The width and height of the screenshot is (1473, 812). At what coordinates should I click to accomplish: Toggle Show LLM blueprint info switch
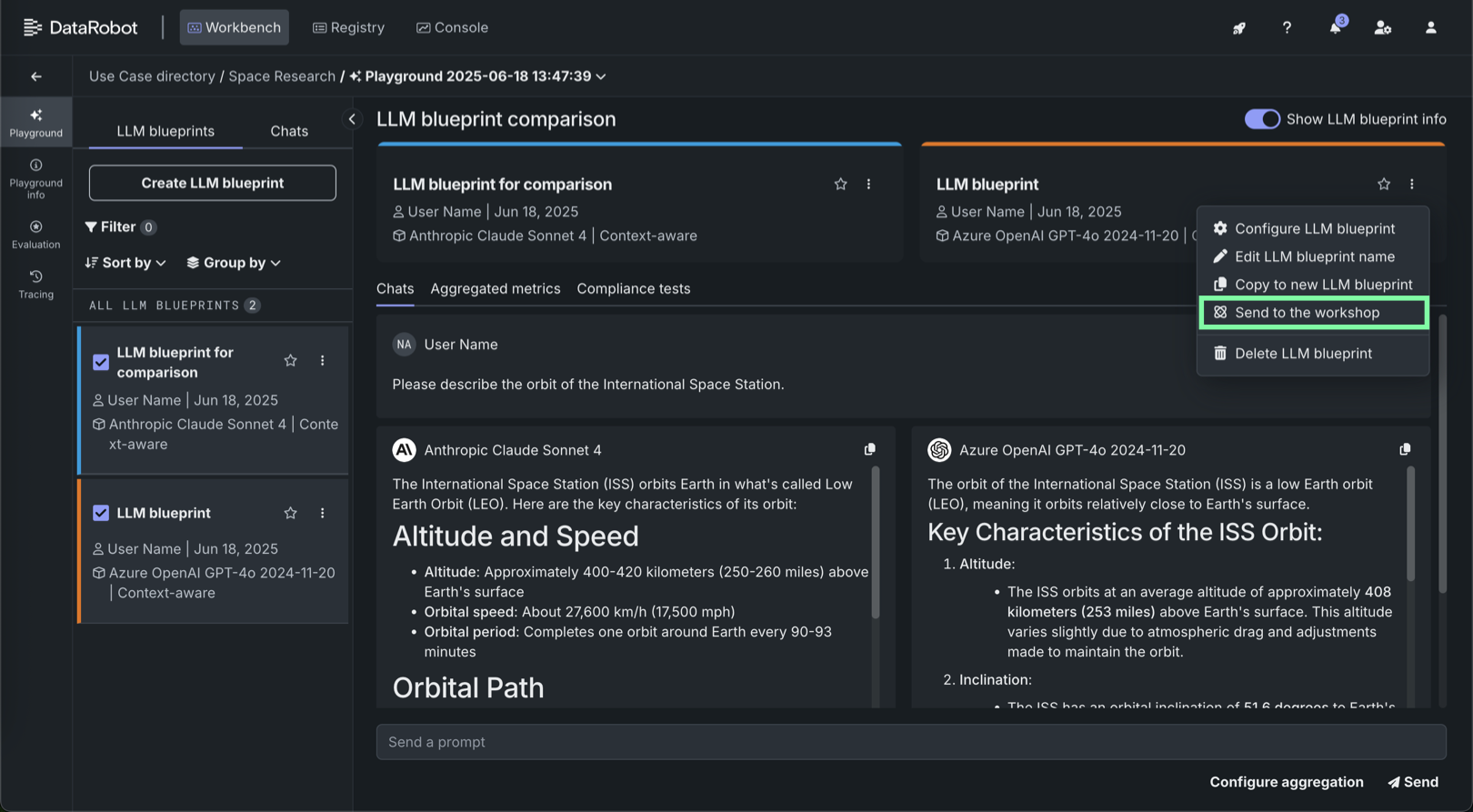1262,119
